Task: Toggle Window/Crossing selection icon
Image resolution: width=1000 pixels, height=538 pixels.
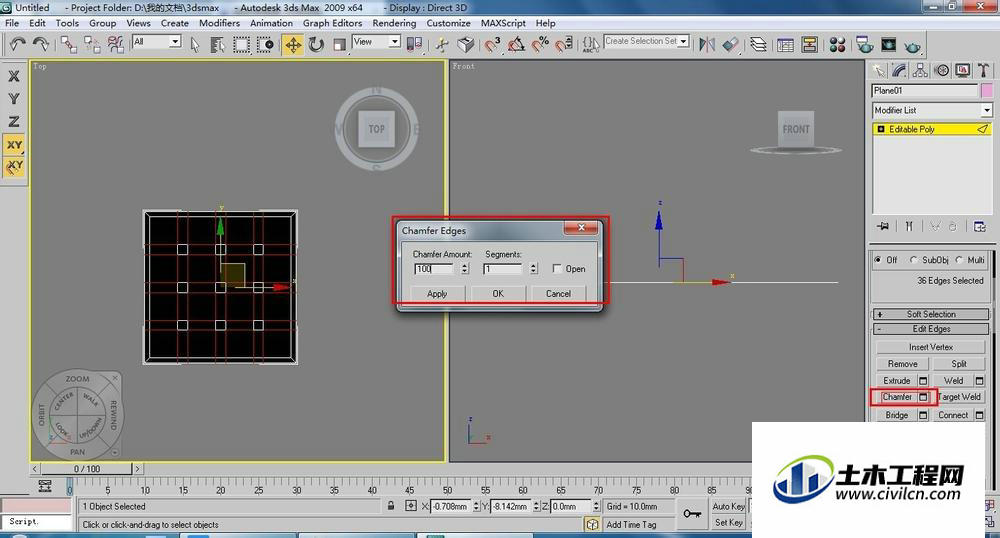Action: pyautogui.click(x=265, y=45)
